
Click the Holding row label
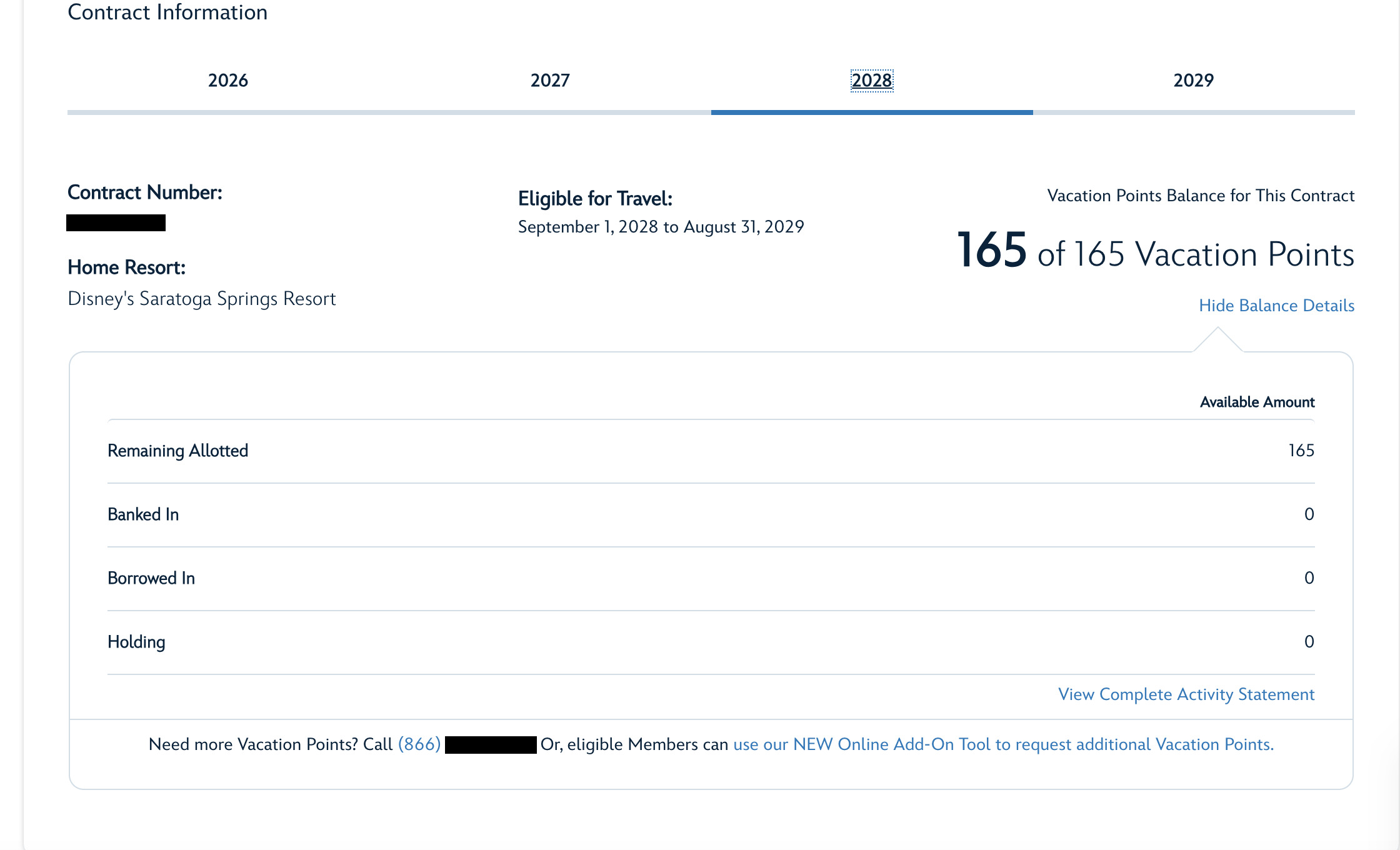pyautogui.click(x=136, y=642)
